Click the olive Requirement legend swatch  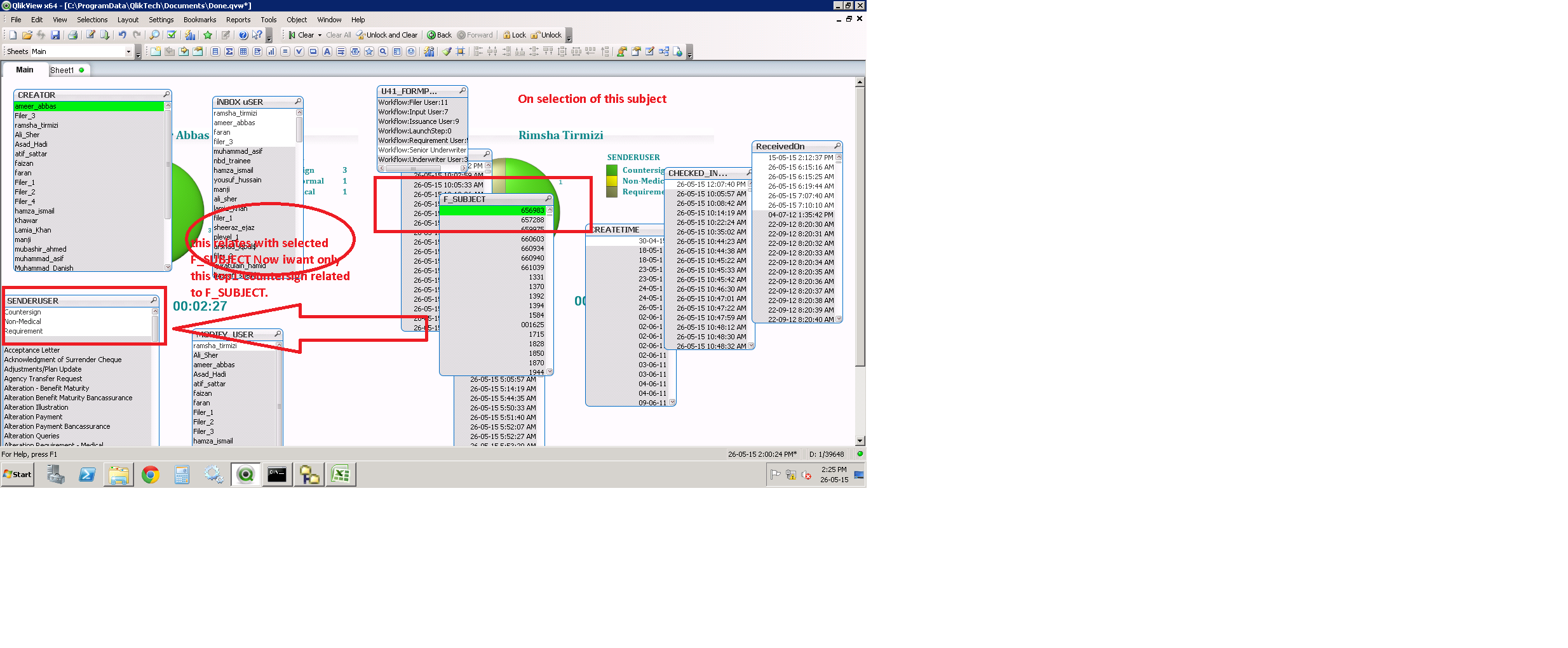coord(612,191)
